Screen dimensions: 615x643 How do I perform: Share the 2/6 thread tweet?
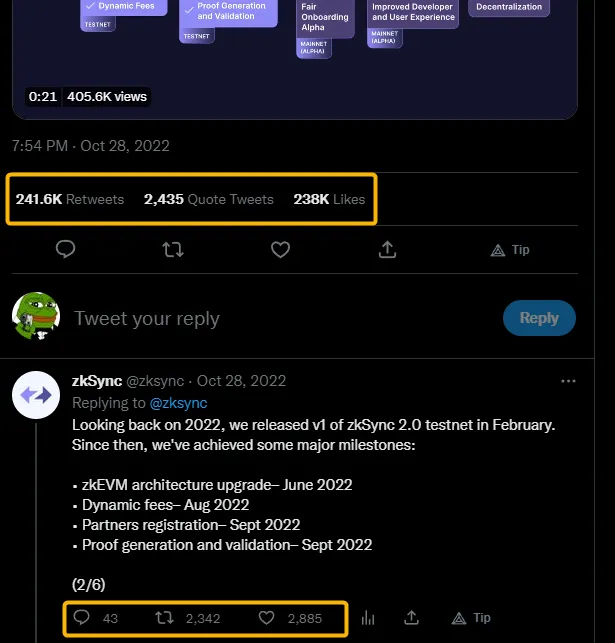tap(411, 618)
